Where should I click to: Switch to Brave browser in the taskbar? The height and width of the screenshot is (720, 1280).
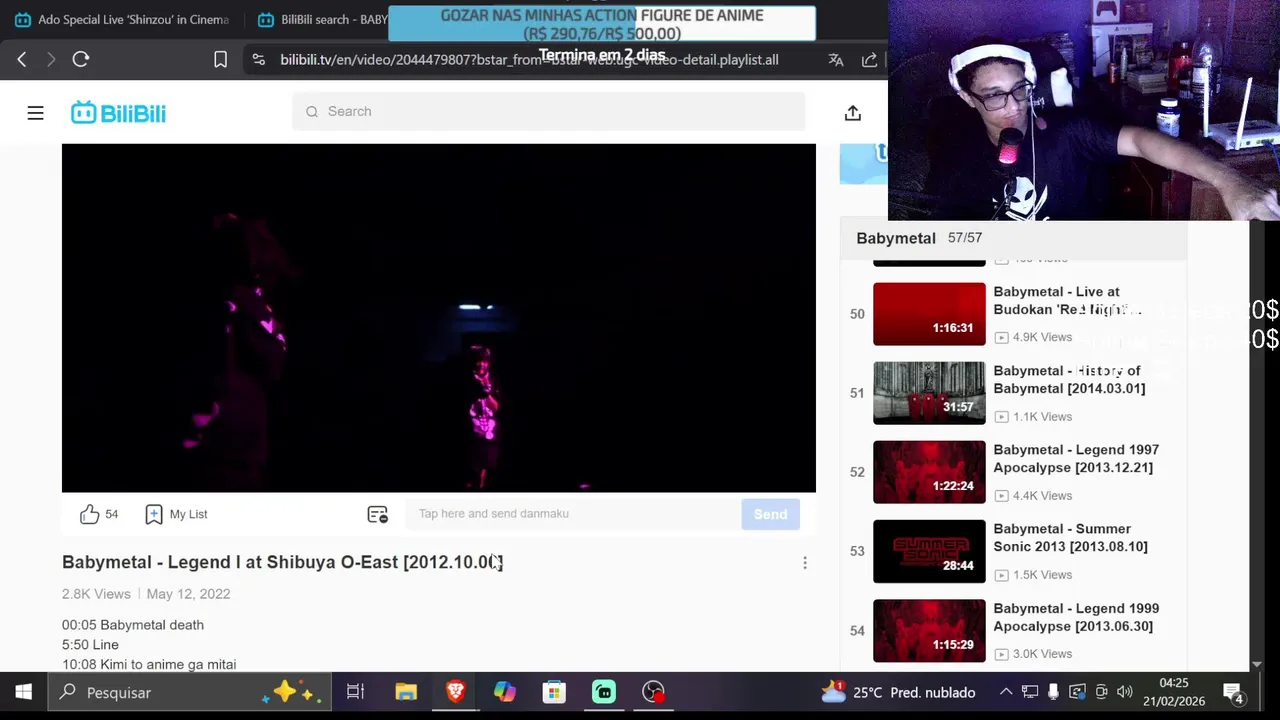[x=455, y=692]
